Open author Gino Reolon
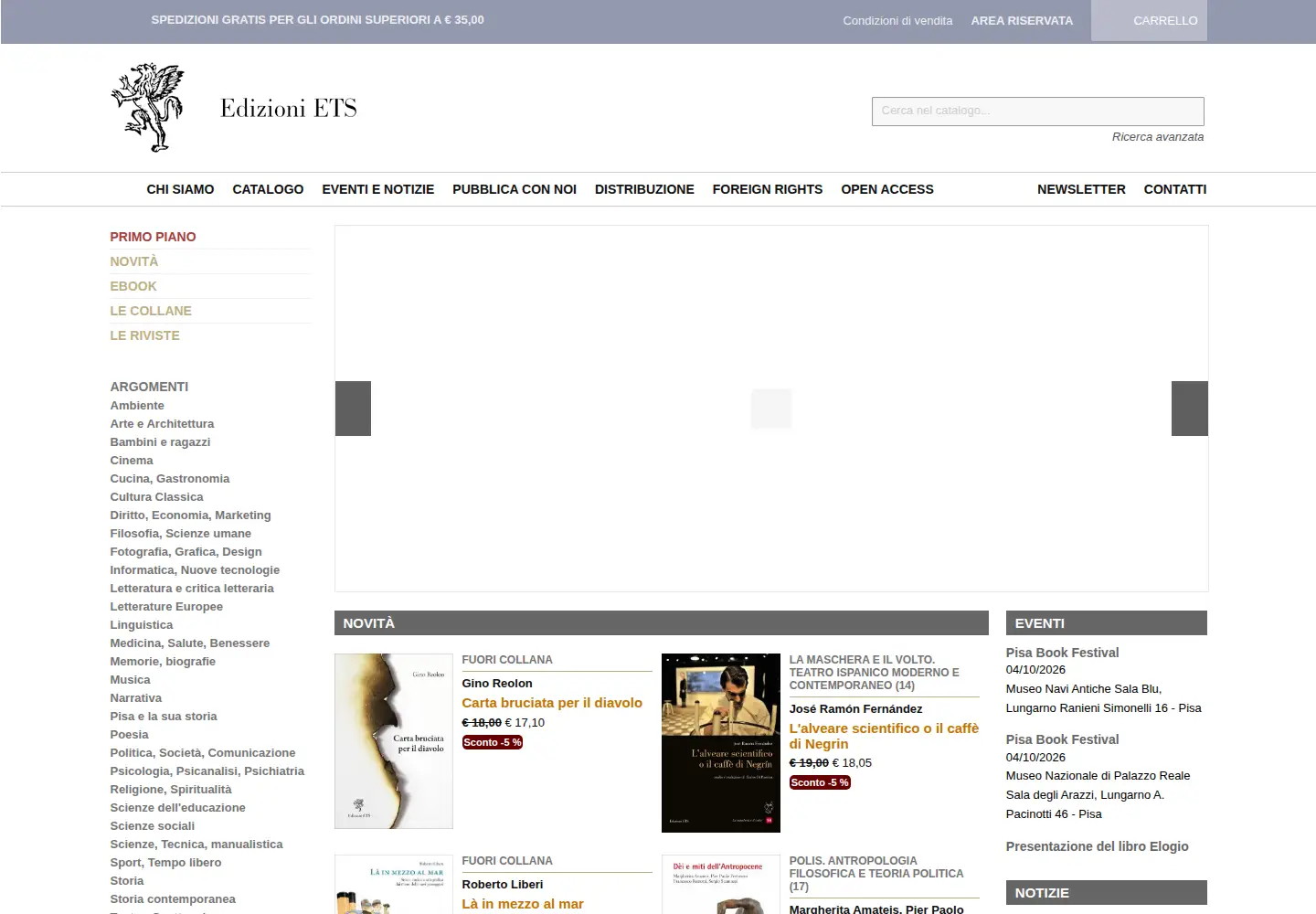This screenshot has height=914, width=1316. click(497, 684)
